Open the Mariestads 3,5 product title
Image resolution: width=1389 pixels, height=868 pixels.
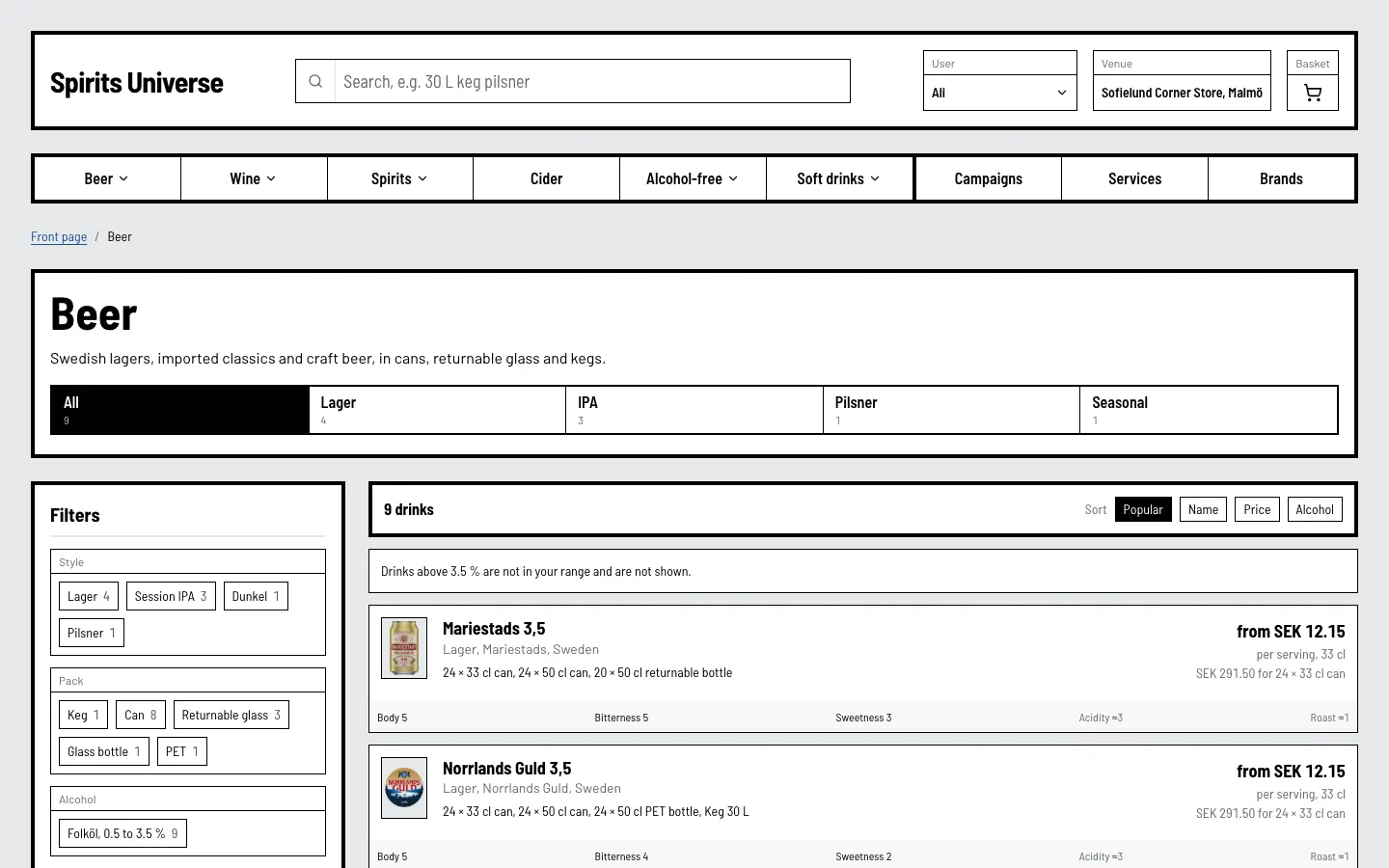tap(494, 629)
